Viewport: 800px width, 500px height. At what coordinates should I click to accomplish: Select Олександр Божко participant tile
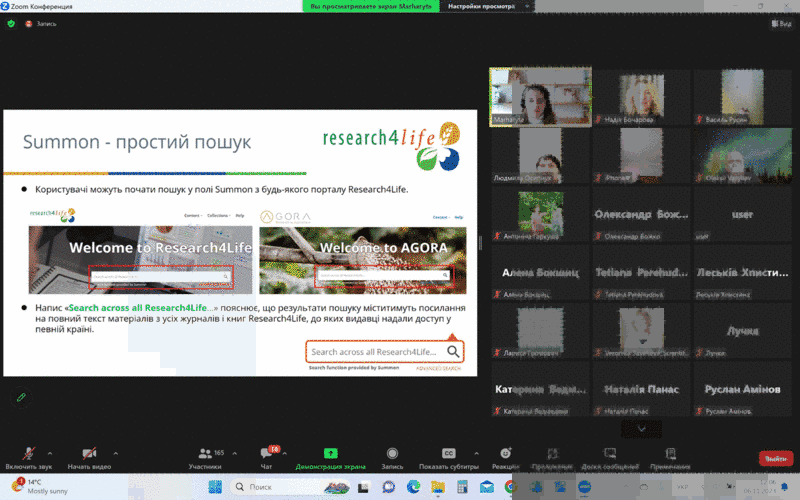coord(641,214)
